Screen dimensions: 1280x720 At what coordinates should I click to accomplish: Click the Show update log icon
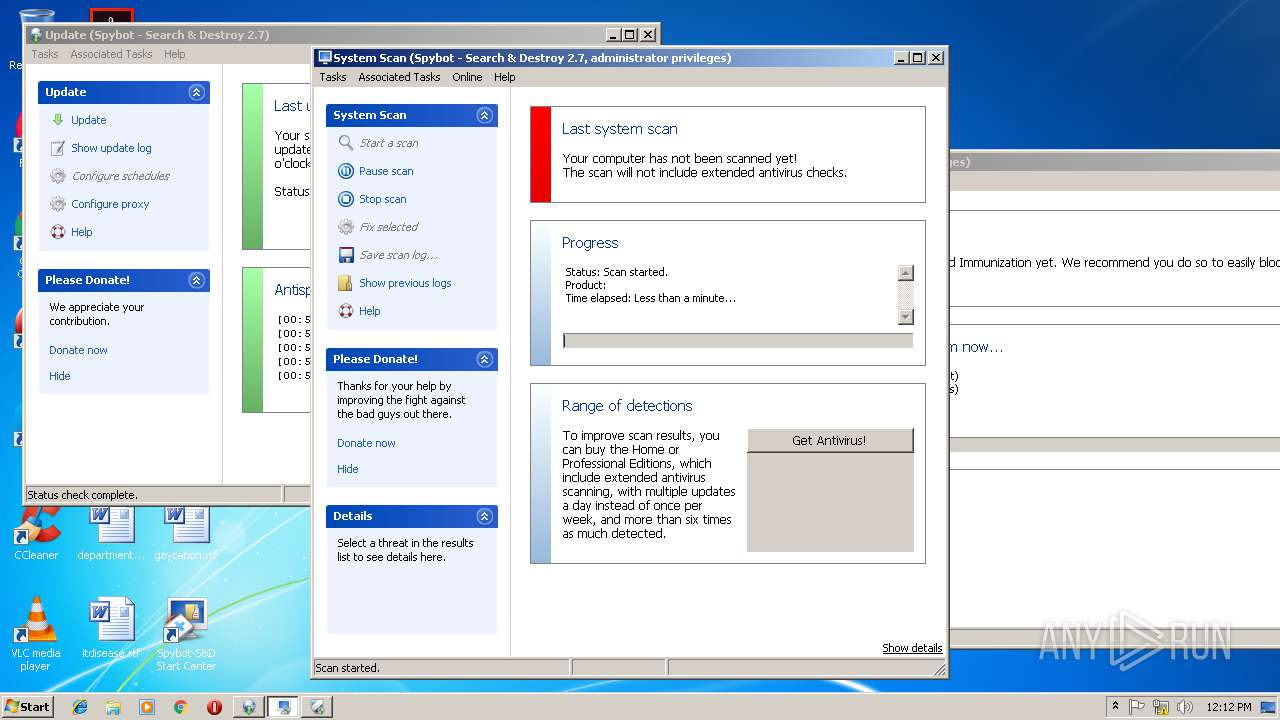(x=58, y=148)
